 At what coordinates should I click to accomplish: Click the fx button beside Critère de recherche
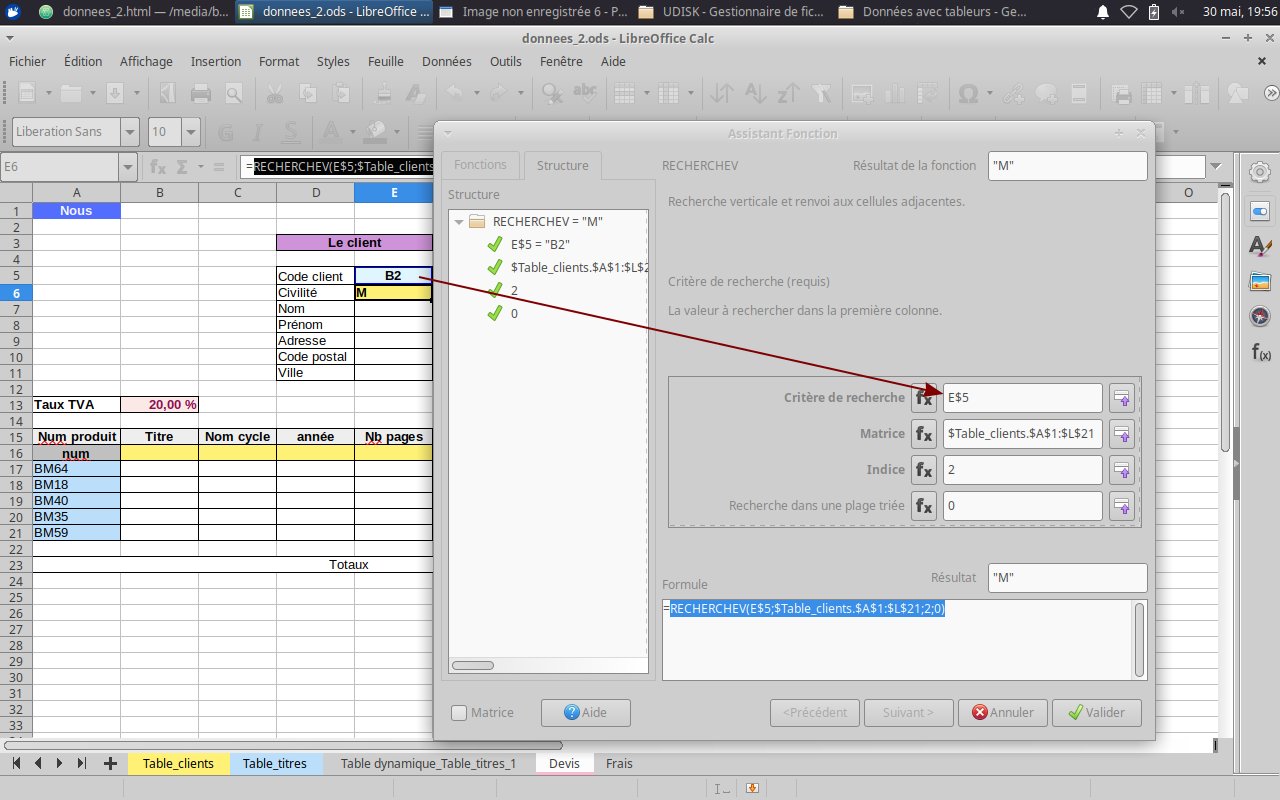[924, 398]
